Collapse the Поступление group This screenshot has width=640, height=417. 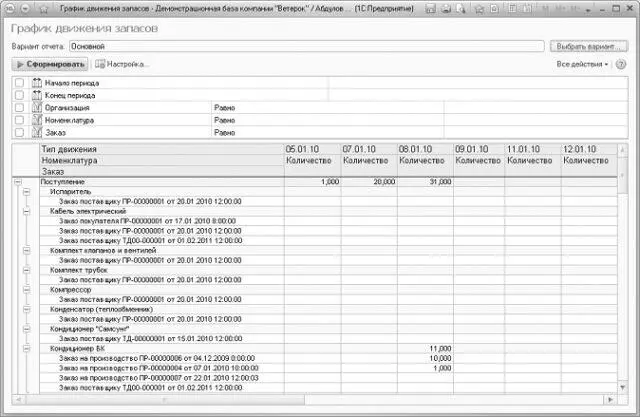coord(18,182)
